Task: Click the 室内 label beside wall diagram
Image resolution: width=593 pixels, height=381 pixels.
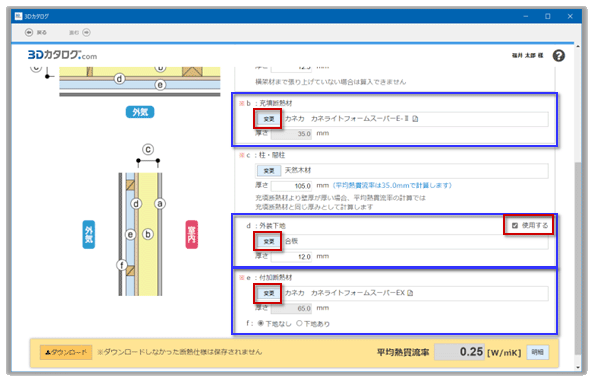Action: pyautogui.click(x=192, y=235)
